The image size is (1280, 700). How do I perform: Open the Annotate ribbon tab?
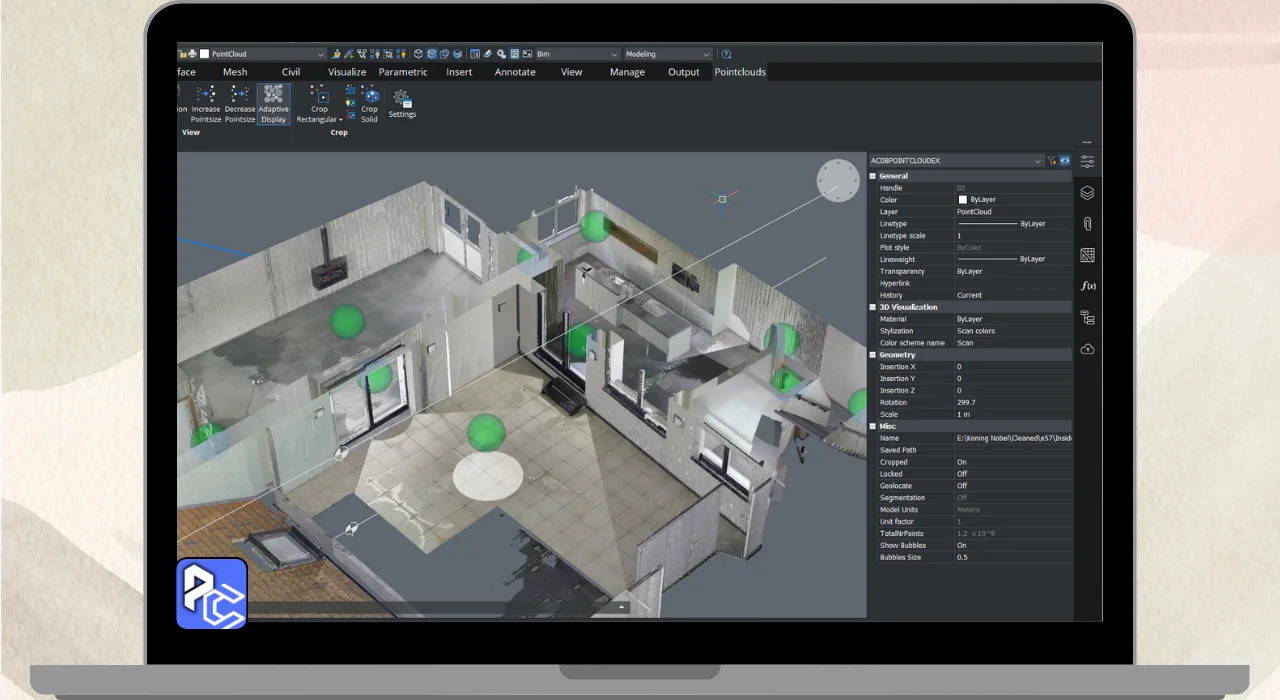[515, 72]
